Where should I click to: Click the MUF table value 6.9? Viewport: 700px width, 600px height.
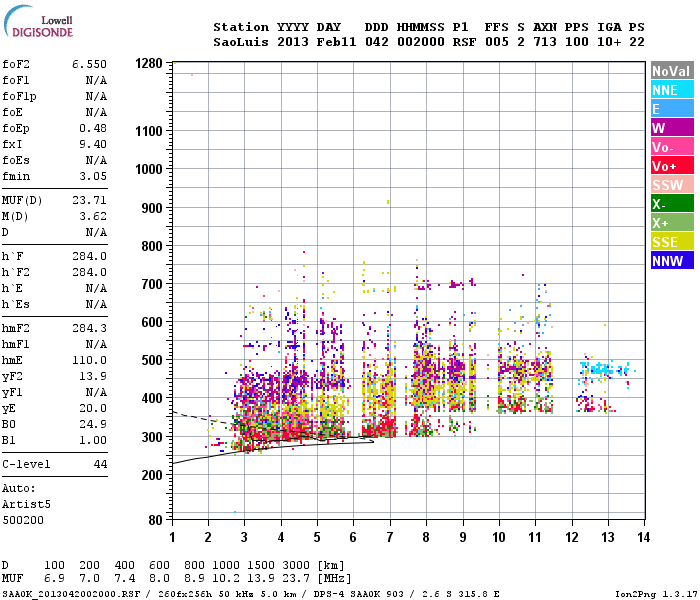click(54, 579)
